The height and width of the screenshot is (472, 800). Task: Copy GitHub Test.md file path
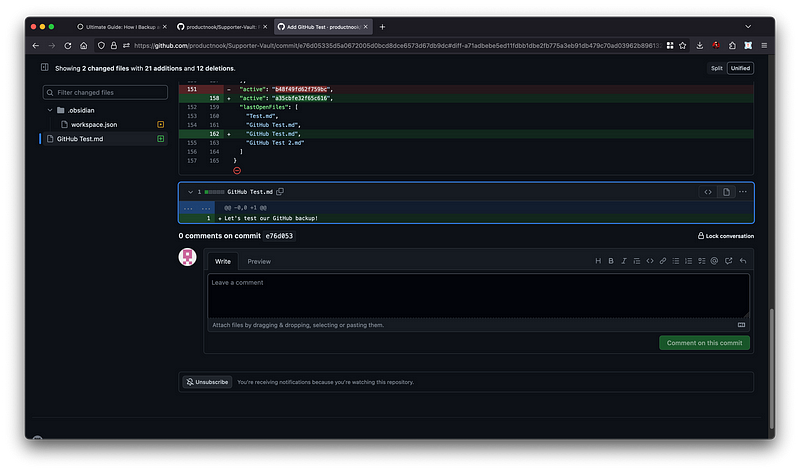(x=280, y=191)
